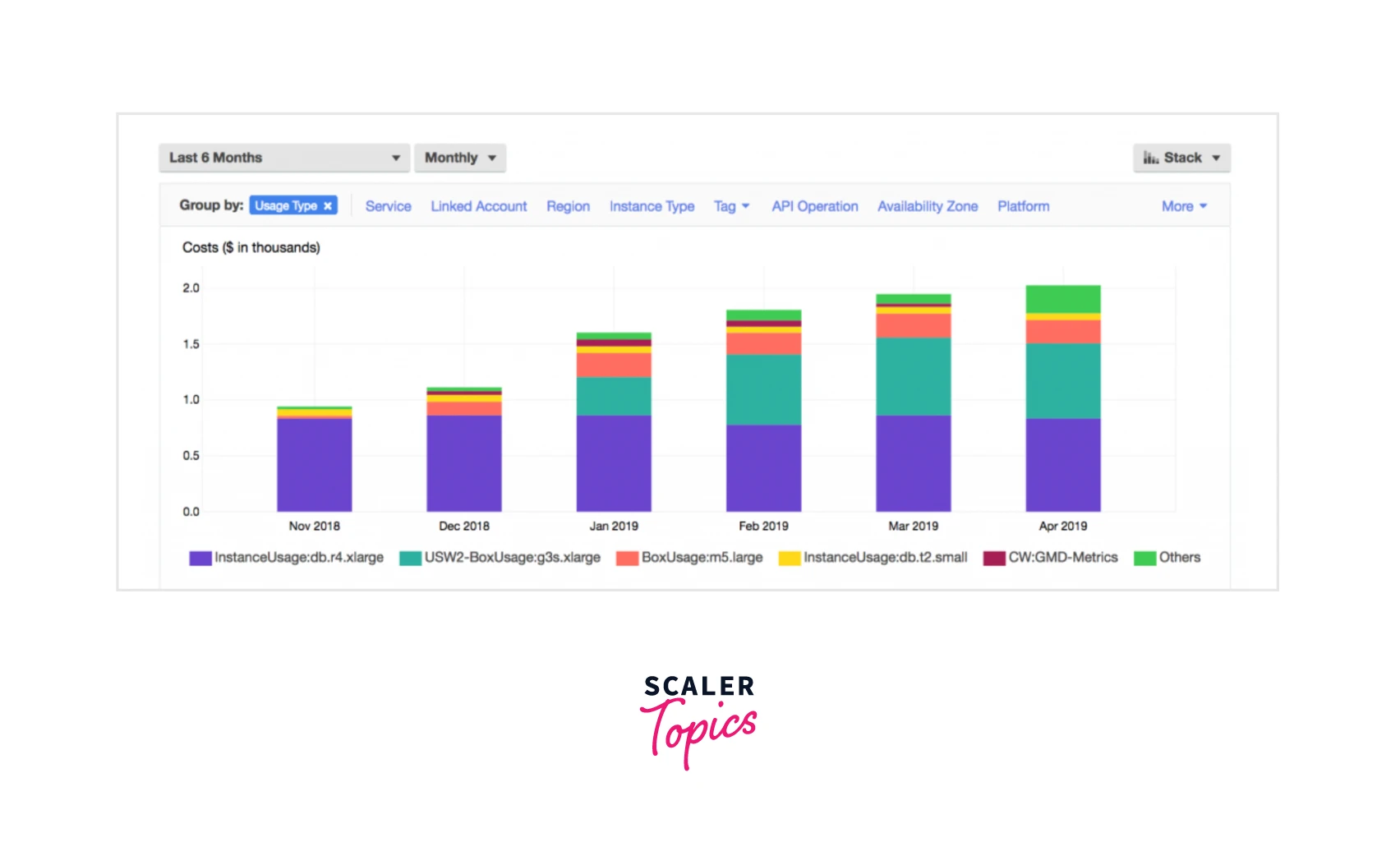
Task: Click the purple segment of the Nov 2018 bar
Action: pyautogui.click(x=314, y=464)
